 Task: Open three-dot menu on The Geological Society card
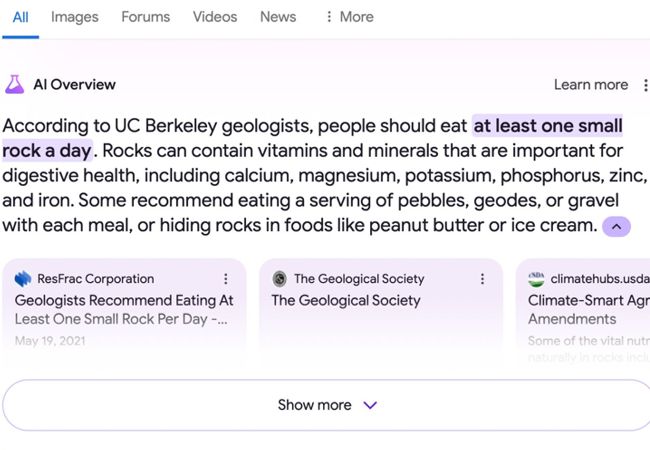click(x=482, y=279)
